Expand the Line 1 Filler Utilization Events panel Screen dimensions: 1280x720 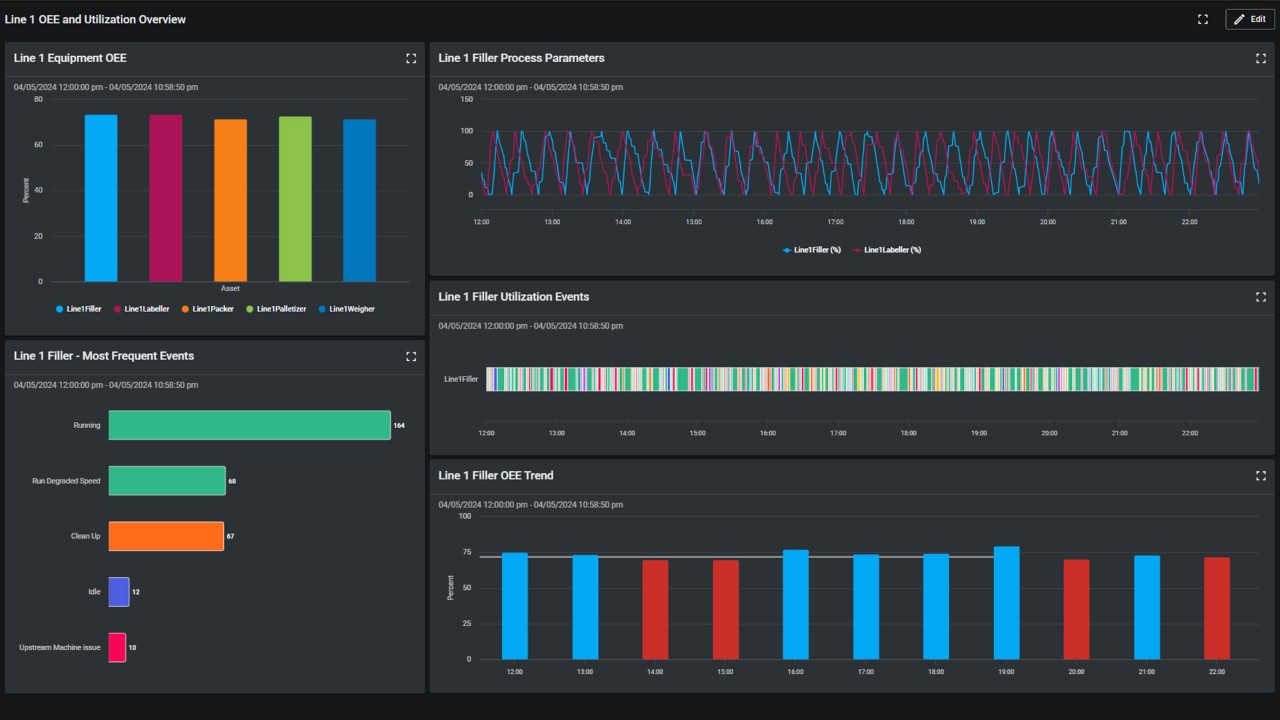[x=1260, y=297]
